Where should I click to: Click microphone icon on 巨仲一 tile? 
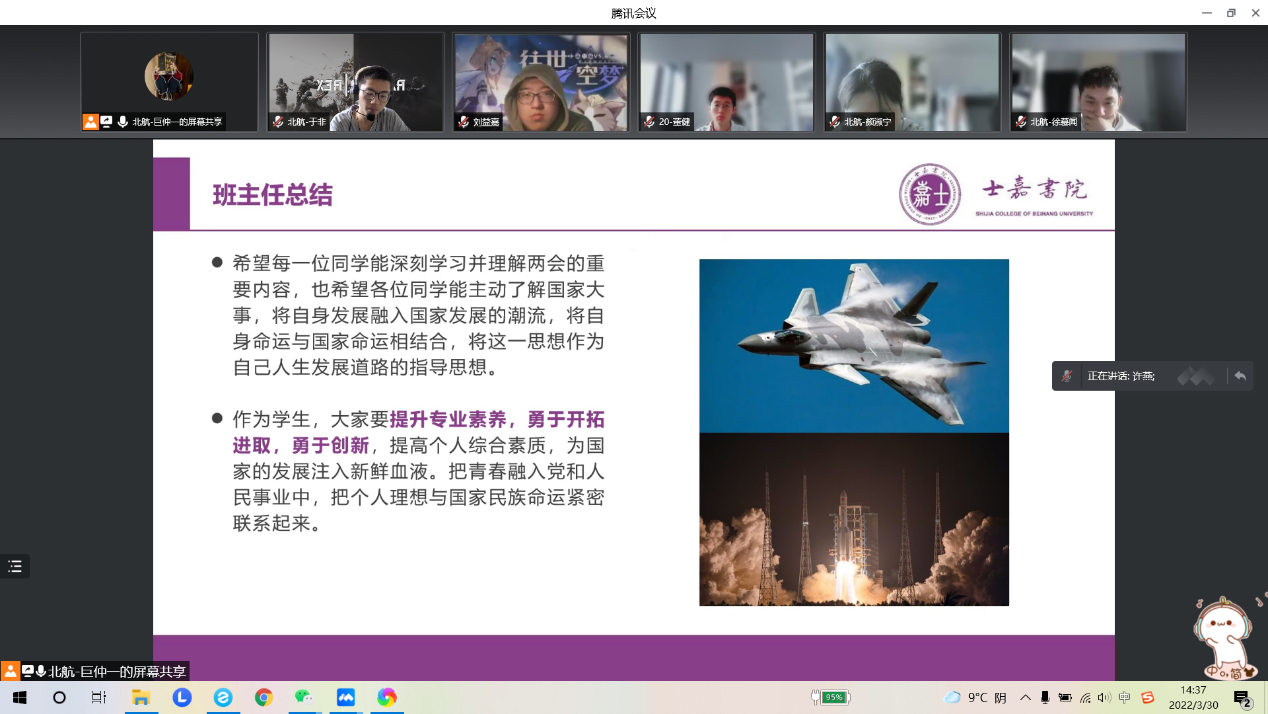122,122
